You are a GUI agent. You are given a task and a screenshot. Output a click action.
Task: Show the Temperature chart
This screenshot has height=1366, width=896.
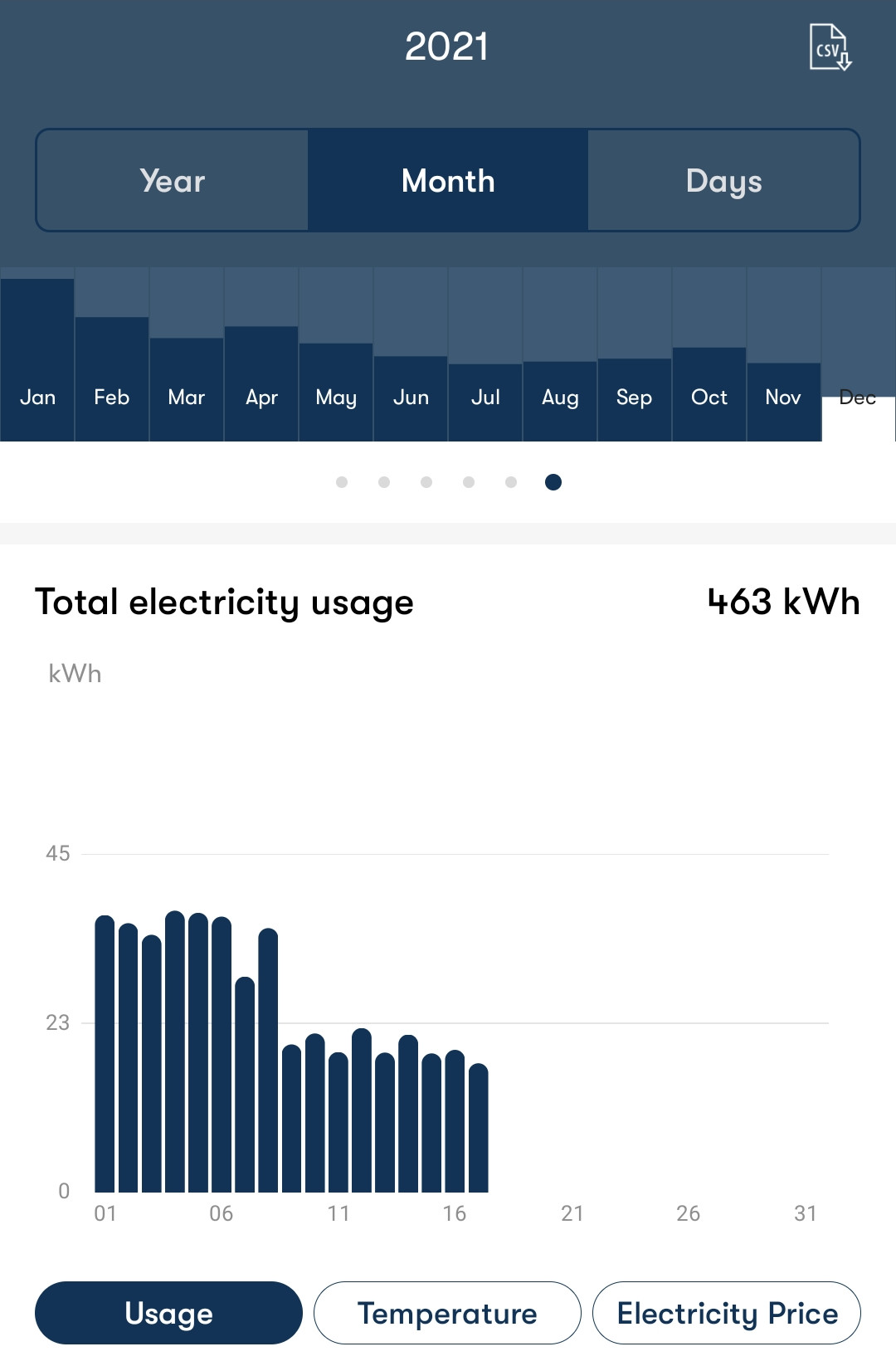(x=447, y=1313)
